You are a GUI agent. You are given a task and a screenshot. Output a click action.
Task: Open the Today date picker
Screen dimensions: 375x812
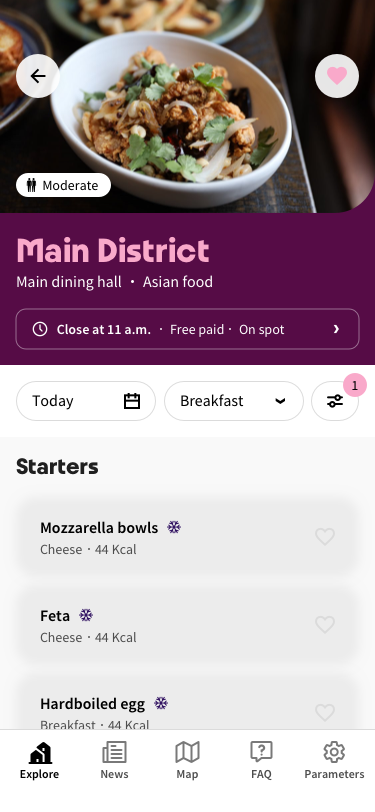pyautogui.click(x=86, y=401)
